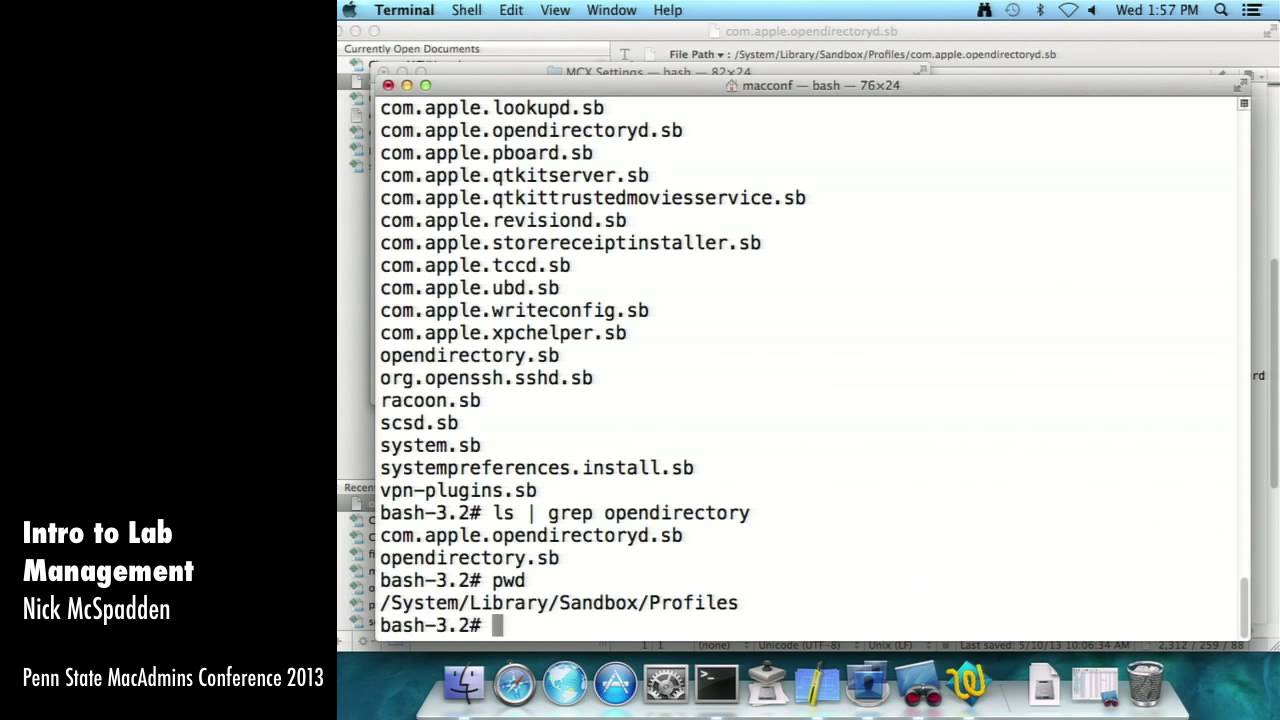Click com.apple.pboard.sb in the listing
The image size is (1280, 720).
tap(486, 153)
